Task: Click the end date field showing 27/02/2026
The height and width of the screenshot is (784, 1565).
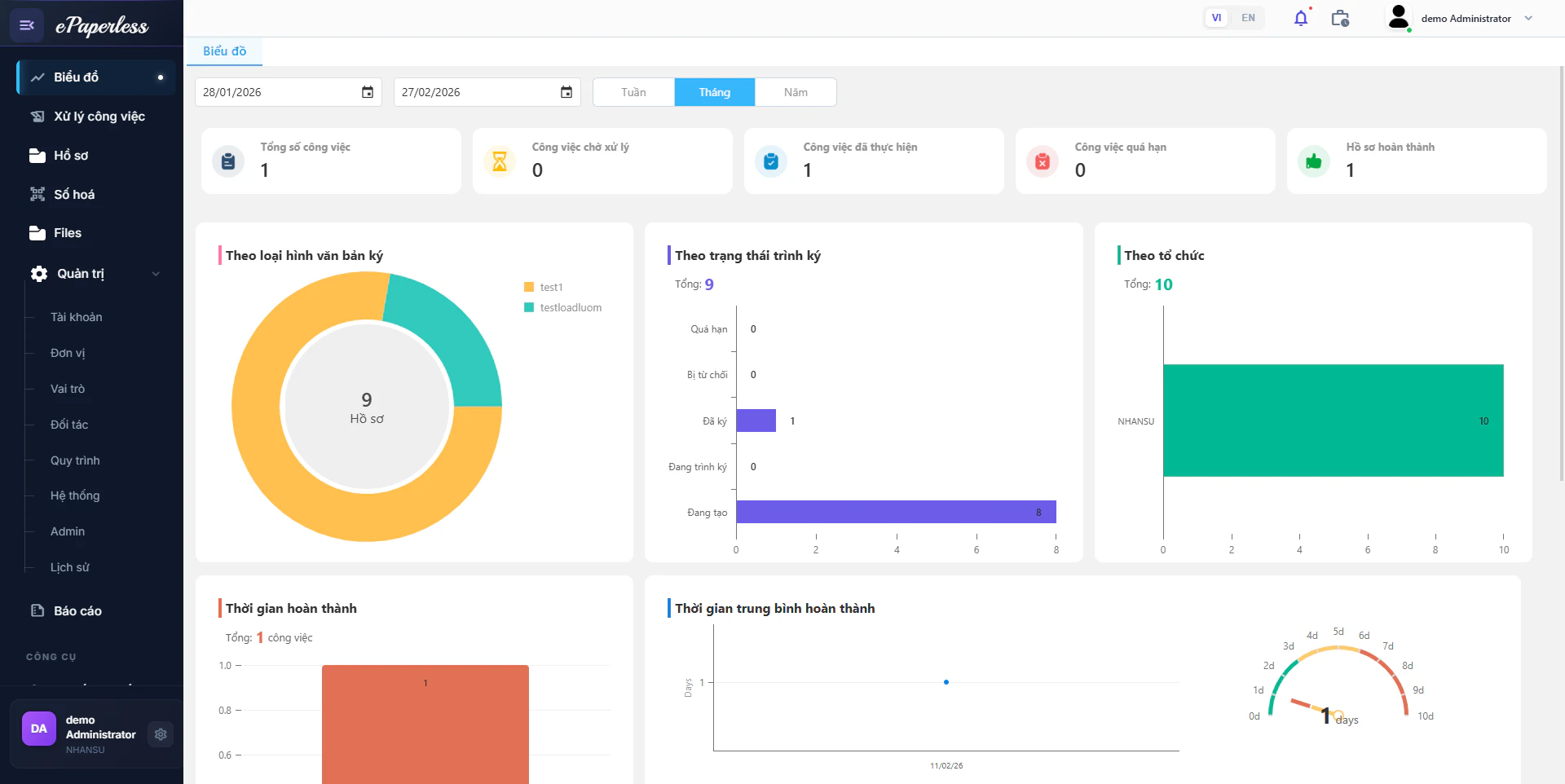Action: (473, 92)
